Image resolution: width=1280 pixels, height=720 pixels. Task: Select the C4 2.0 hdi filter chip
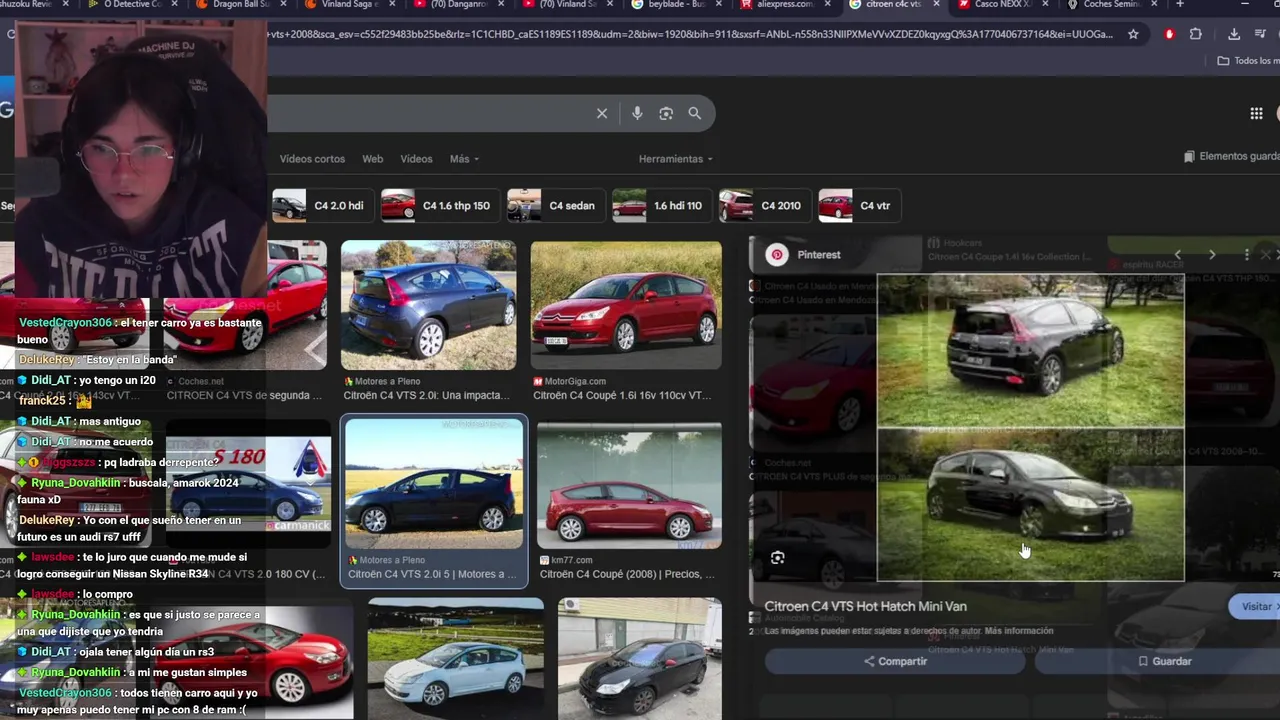tap(321, 206)
